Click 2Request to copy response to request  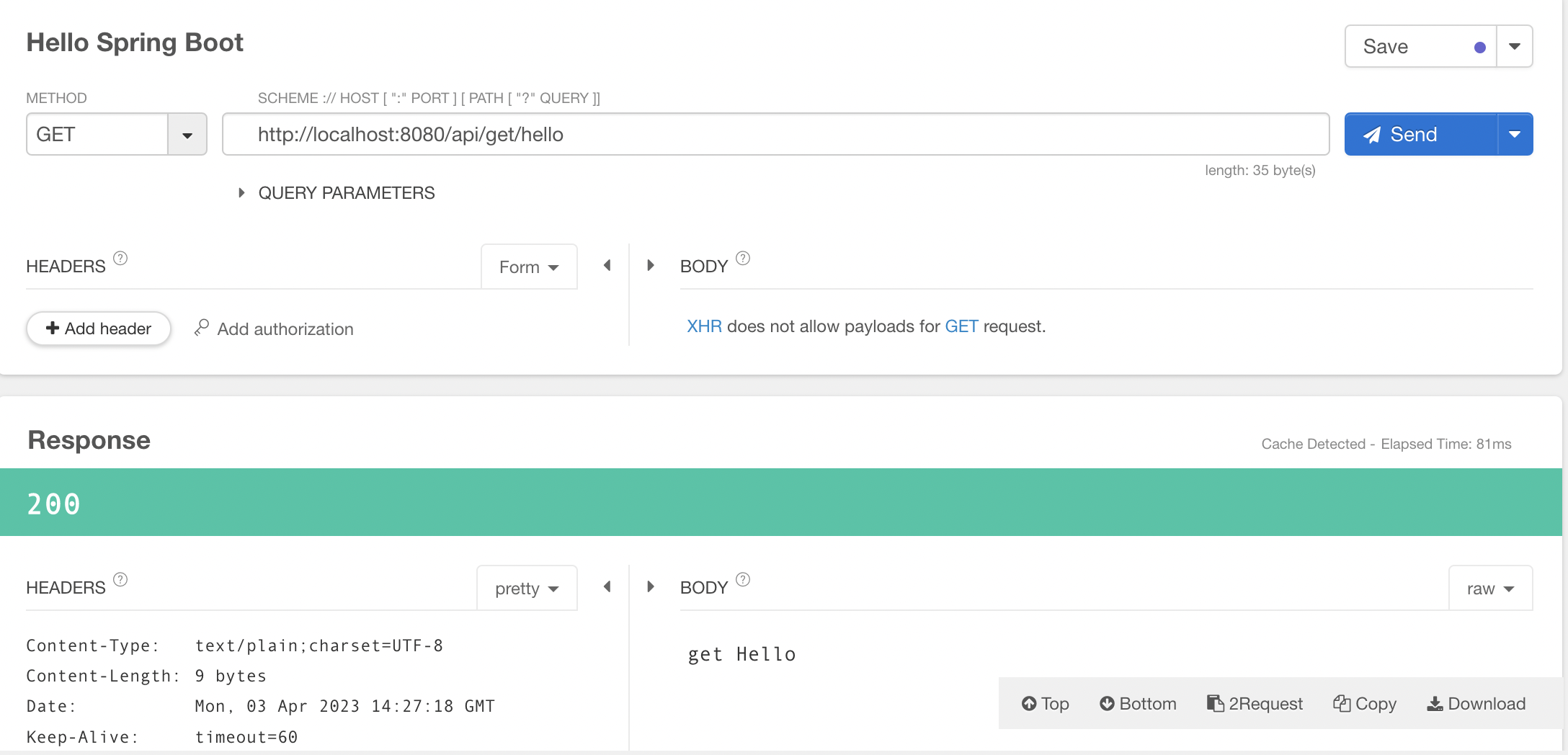1255,704
